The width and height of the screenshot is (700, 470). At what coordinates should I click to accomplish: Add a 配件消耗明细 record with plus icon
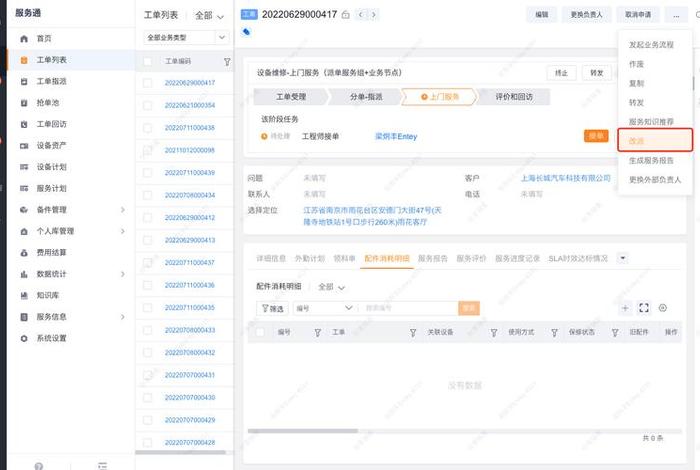(625, 308)
